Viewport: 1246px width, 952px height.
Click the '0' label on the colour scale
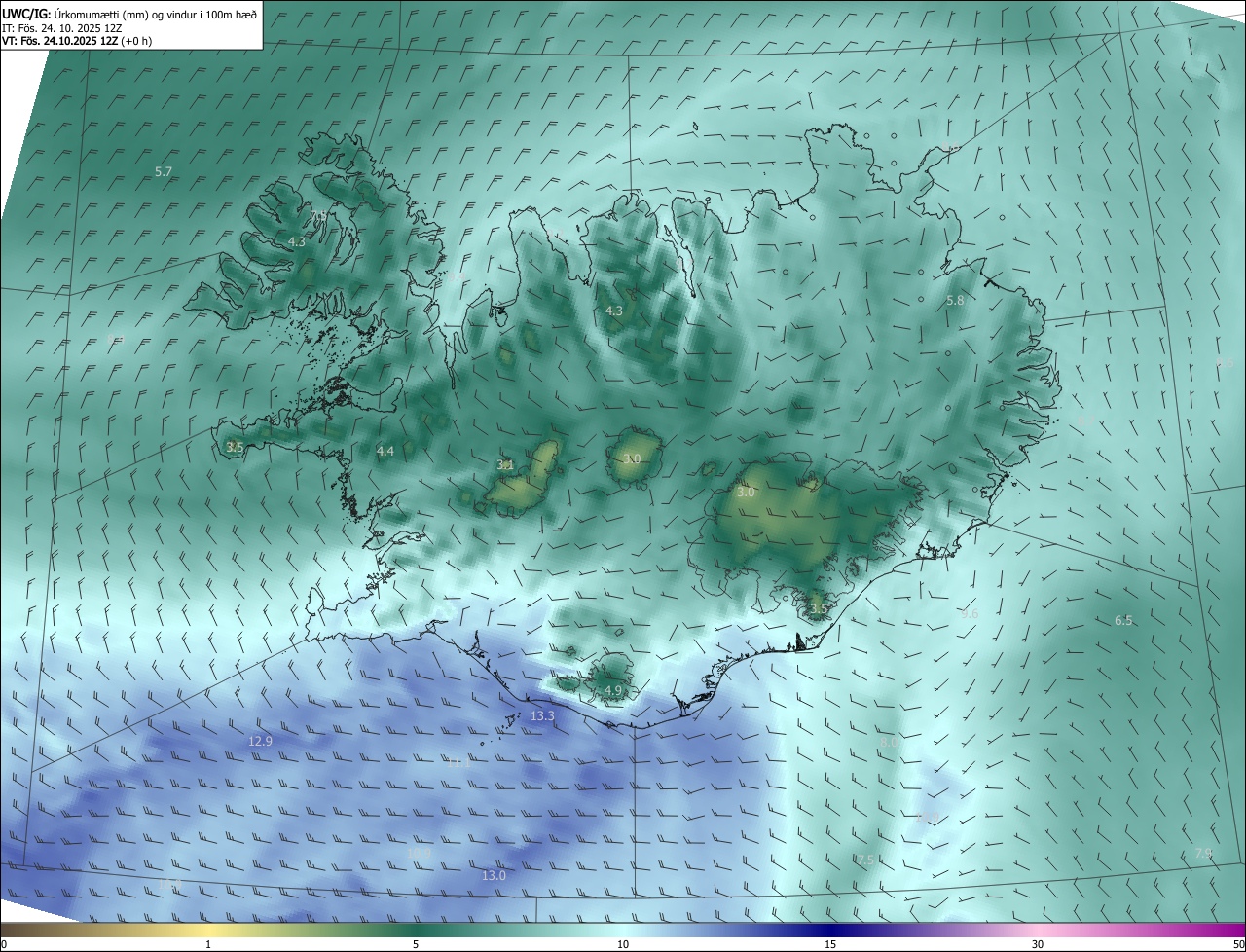4,944
